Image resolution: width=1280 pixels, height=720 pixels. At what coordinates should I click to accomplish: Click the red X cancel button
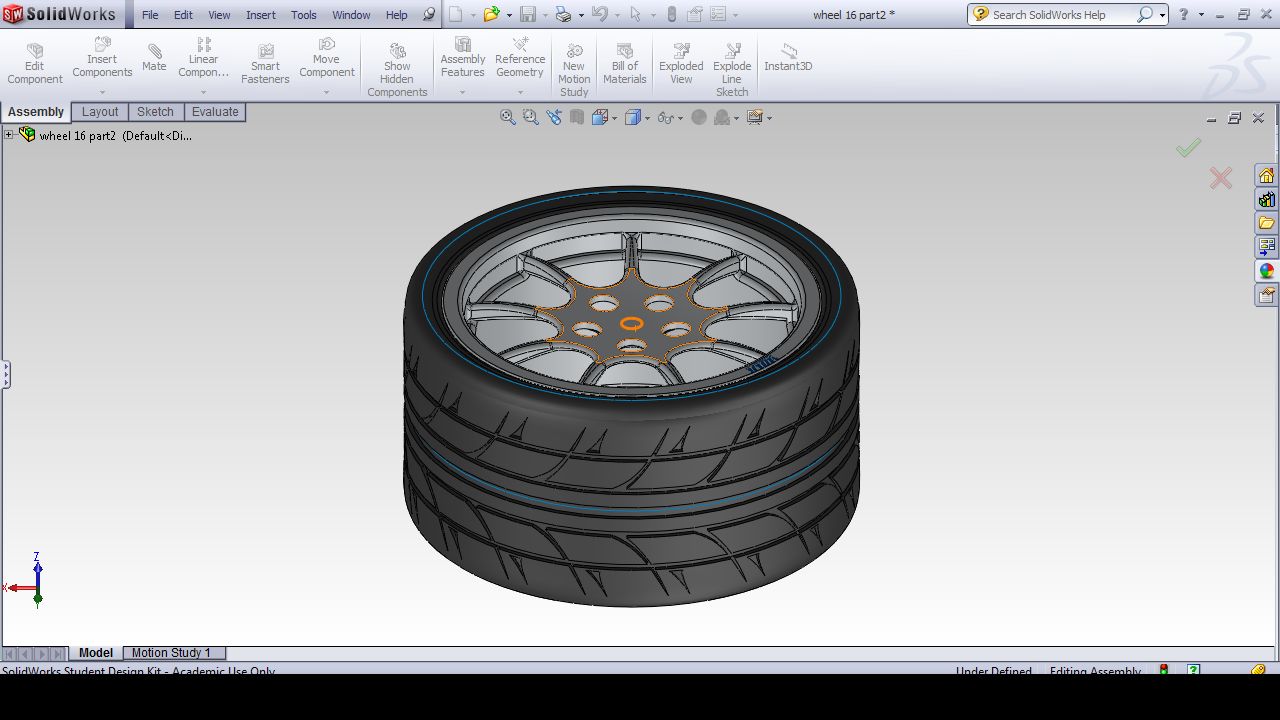pos(1220,179)
